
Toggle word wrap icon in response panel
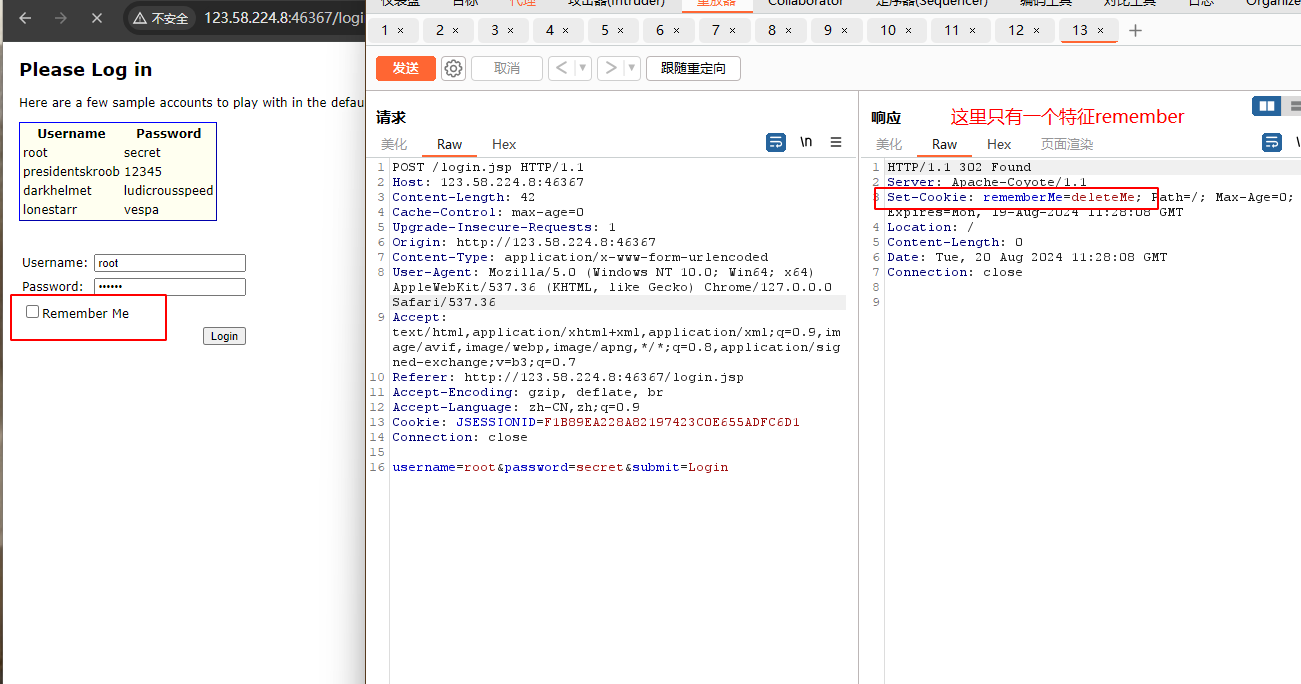click(1272, 143)
